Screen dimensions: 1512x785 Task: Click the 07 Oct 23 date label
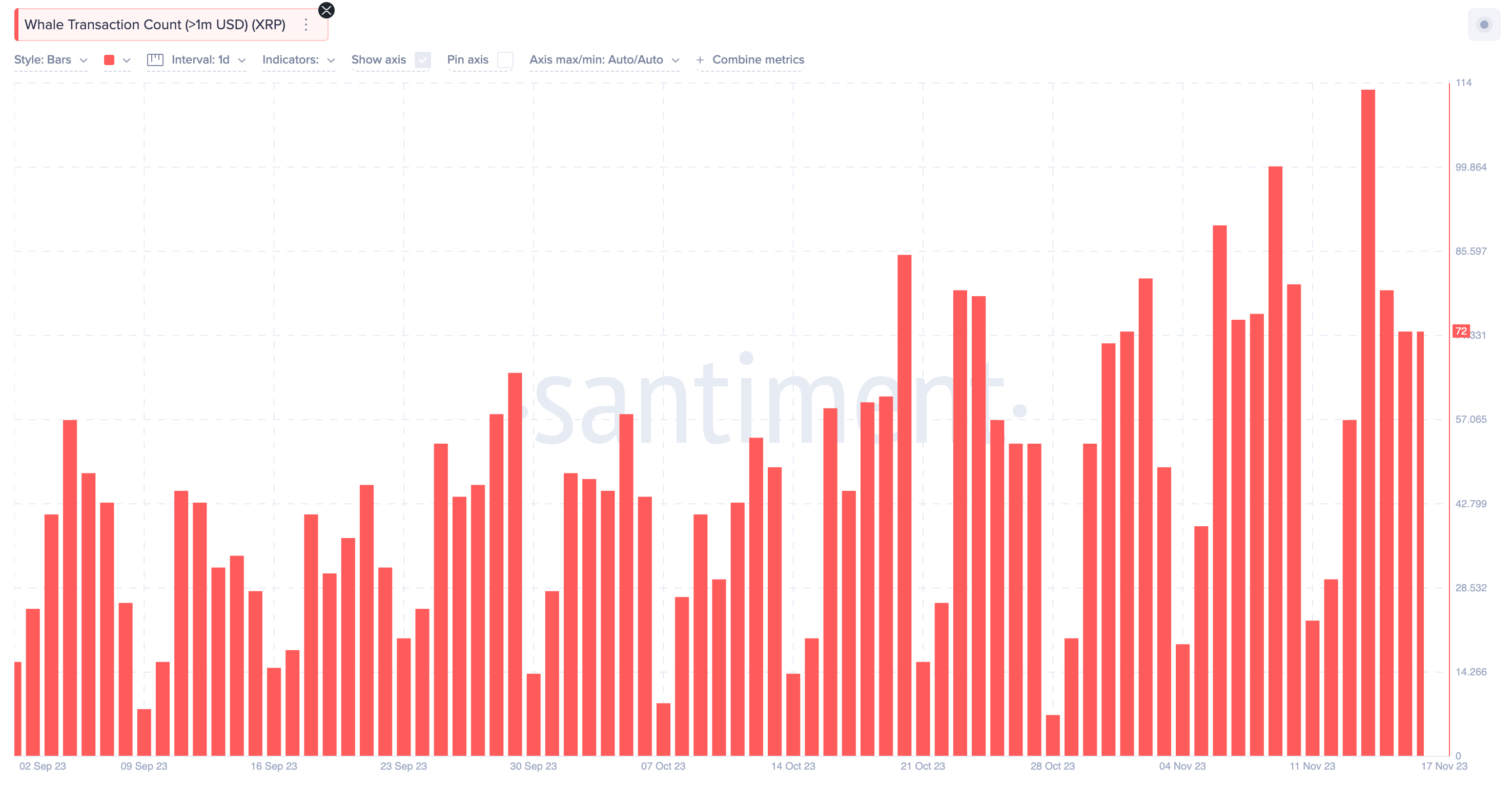coord(663,766)
